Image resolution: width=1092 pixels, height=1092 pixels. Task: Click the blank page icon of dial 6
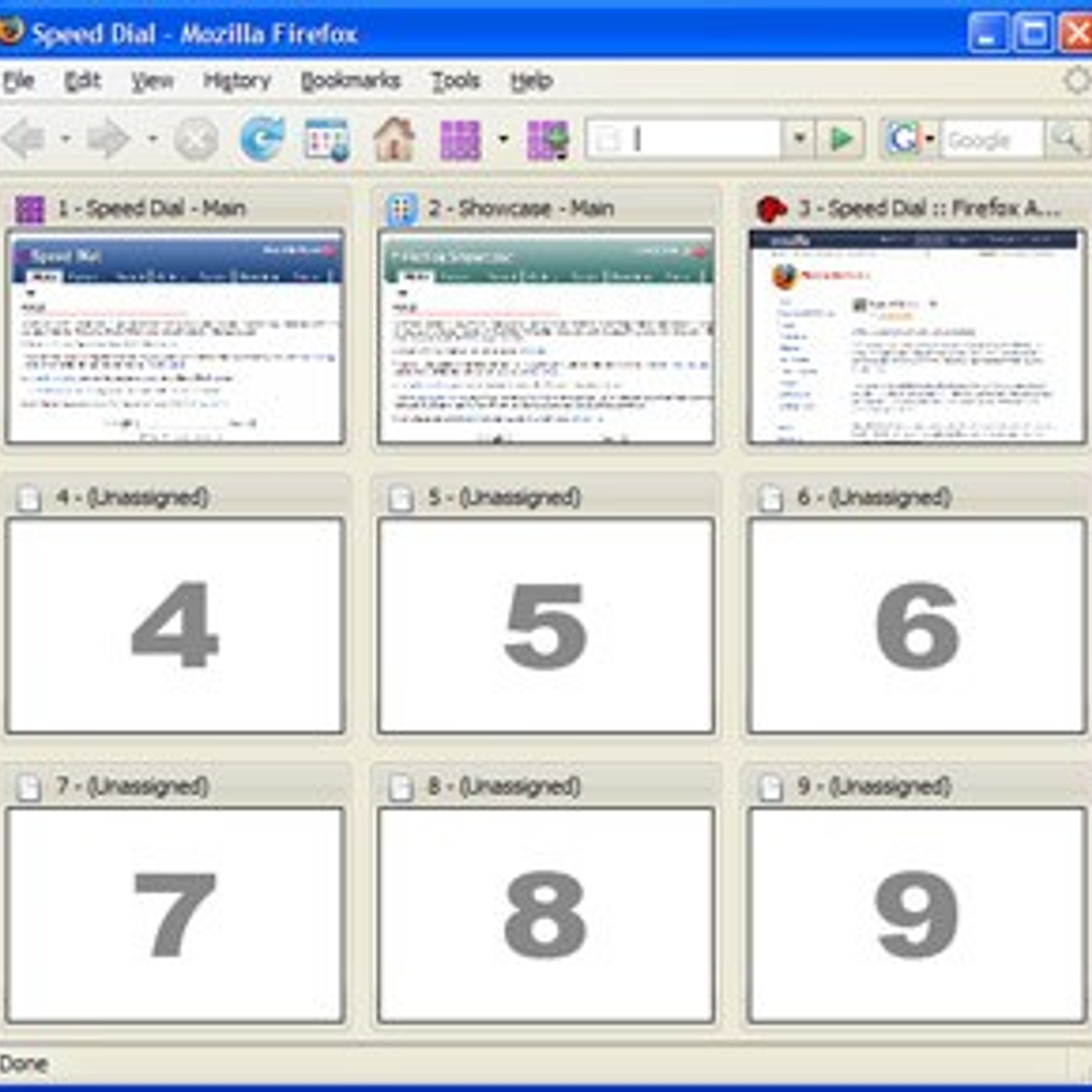click(x=771, y=498)
